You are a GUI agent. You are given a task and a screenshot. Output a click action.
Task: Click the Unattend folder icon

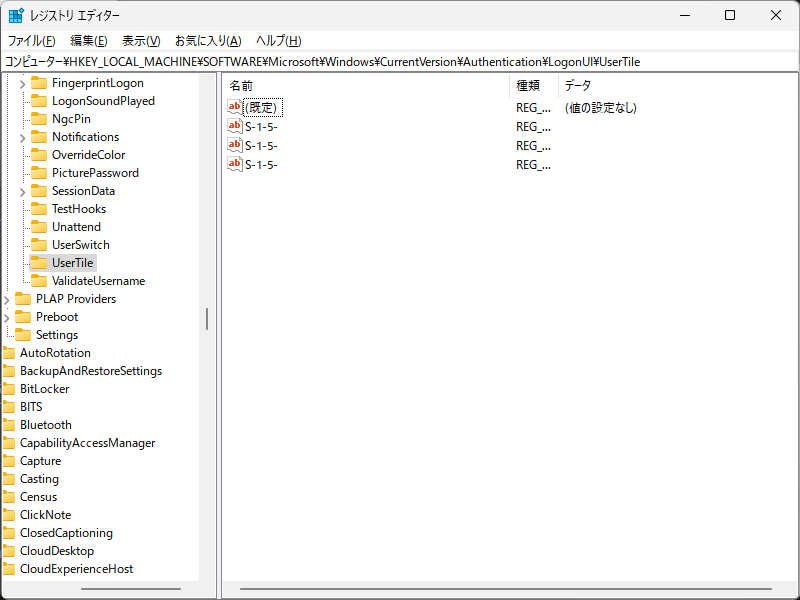[39, 227]
